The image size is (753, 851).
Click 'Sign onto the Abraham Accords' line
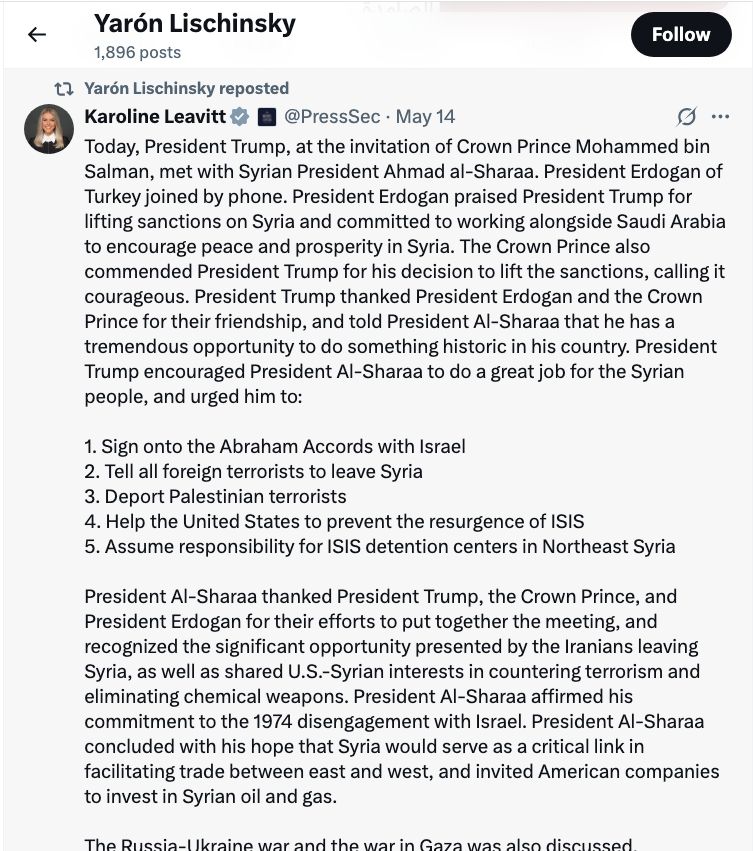(275, 446)
